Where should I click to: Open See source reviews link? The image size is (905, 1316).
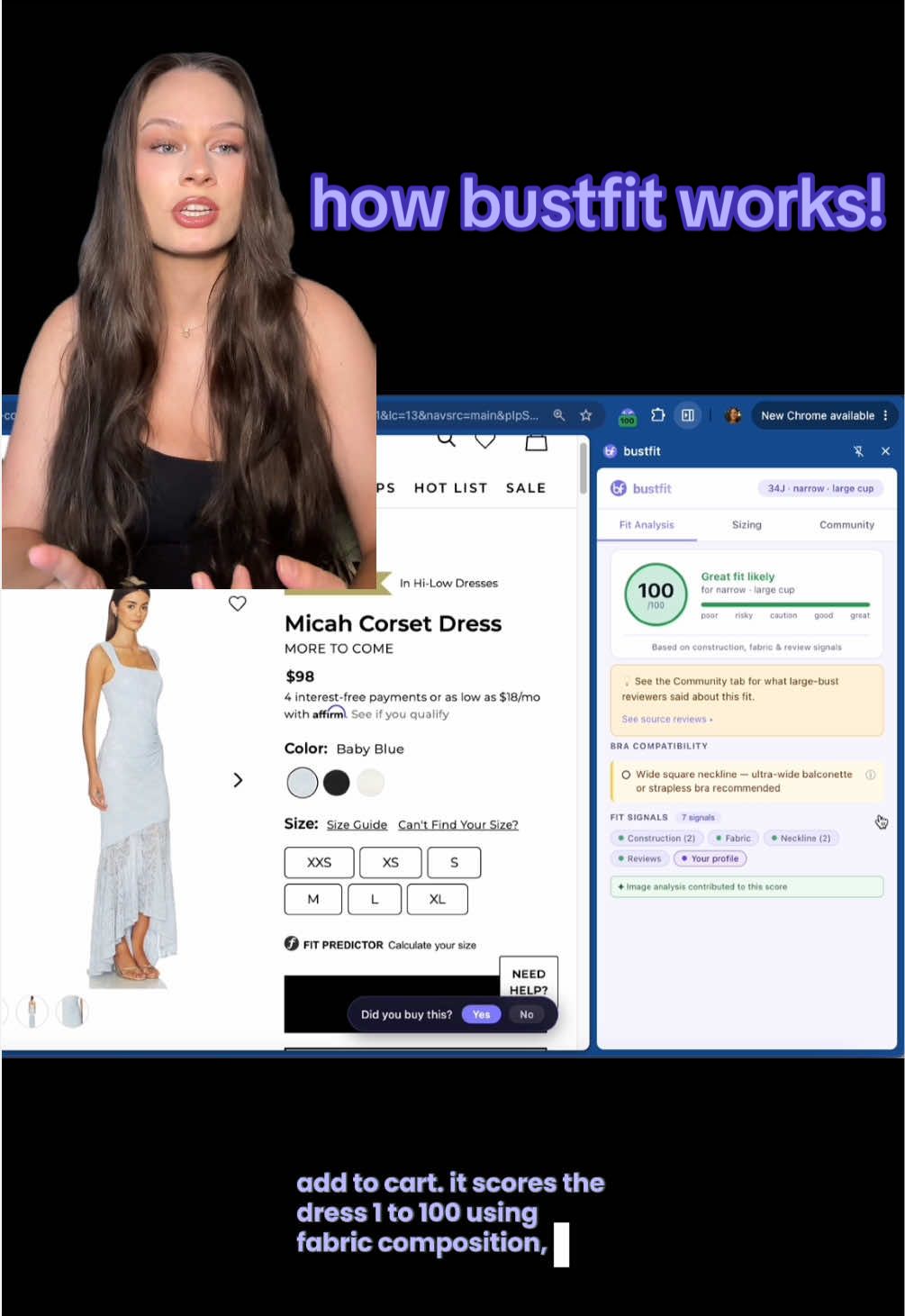(x=666, y=719)
